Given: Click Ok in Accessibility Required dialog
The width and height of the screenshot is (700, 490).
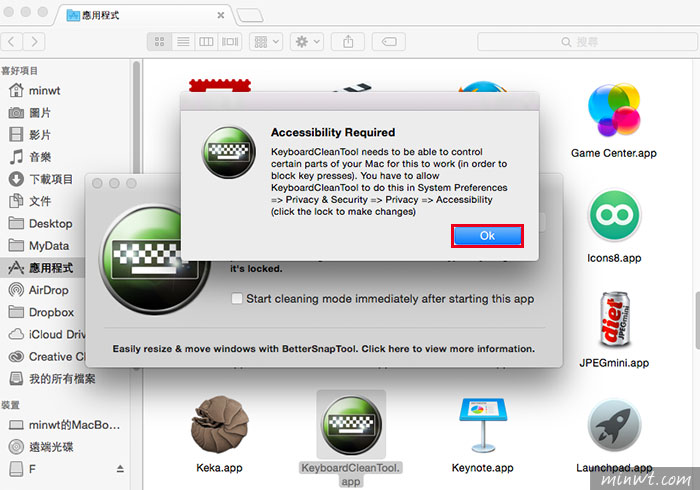Looking at the screenshot, I should pyautogui.click(x=487, y=236).
